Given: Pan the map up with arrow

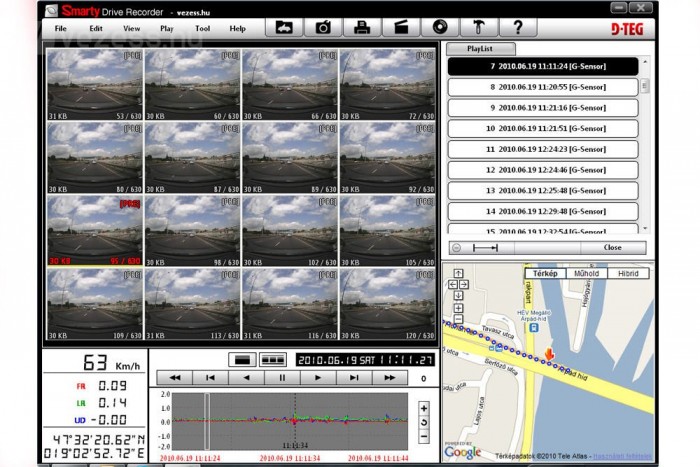Looking at the screenshot, I should 457,272.
